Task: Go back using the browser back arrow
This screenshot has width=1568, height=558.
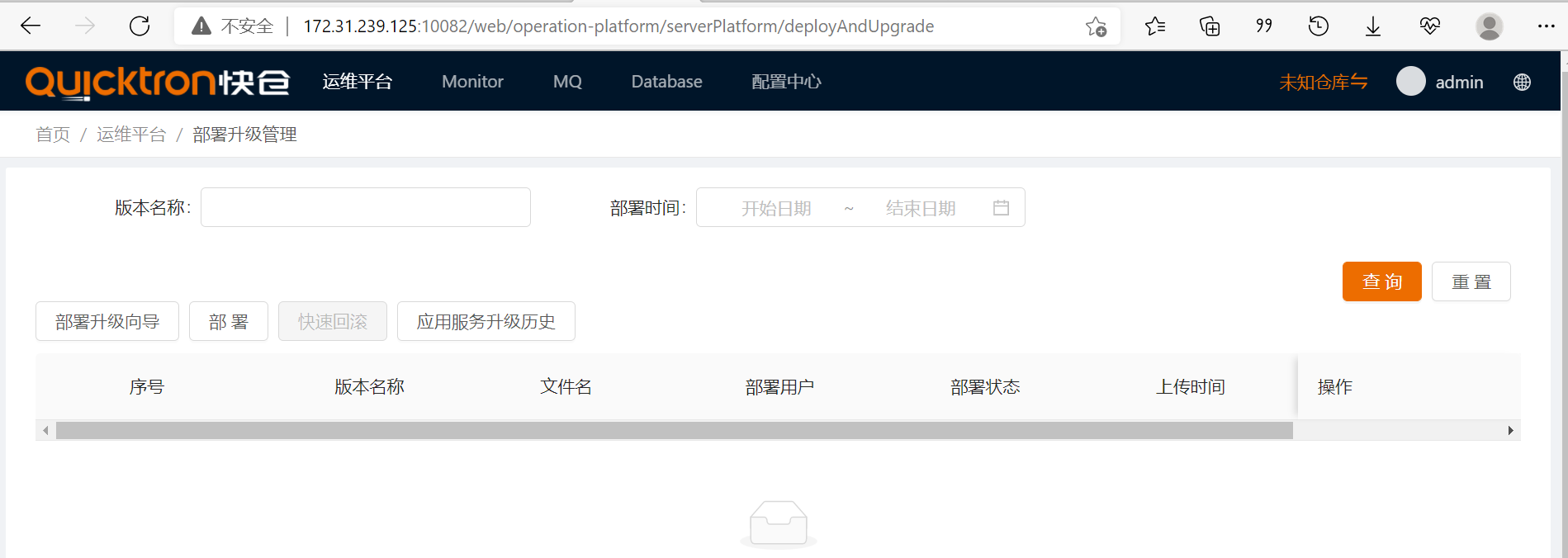Action: pos(31,26)
